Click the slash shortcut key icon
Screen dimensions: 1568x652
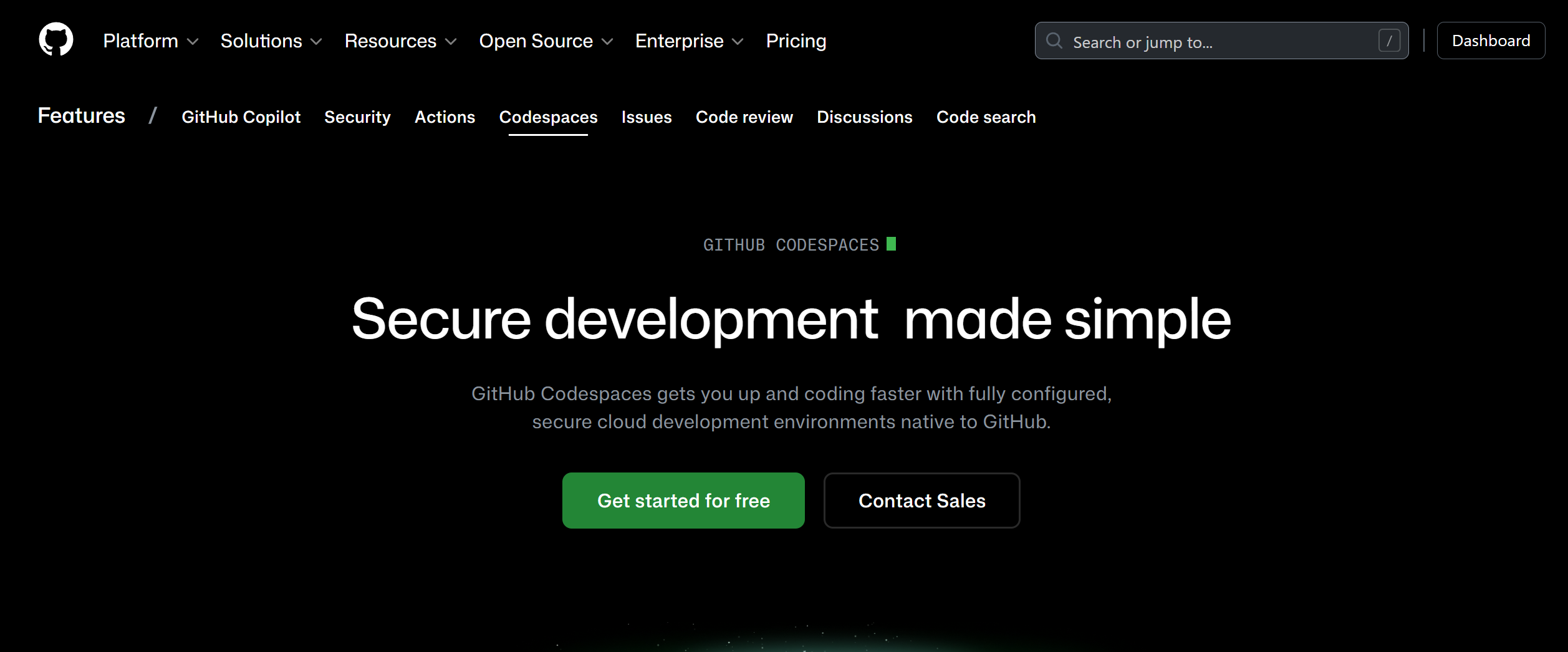pyautogui.click(x=1389, y=41)
